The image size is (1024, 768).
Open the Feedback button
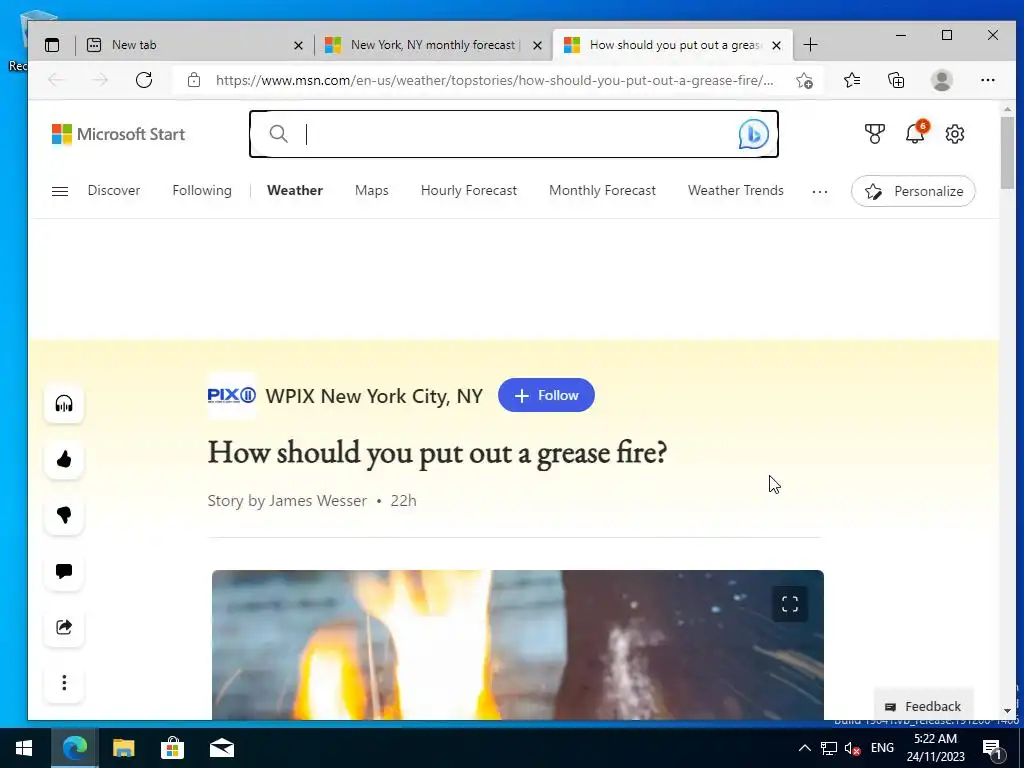(923, 707)
